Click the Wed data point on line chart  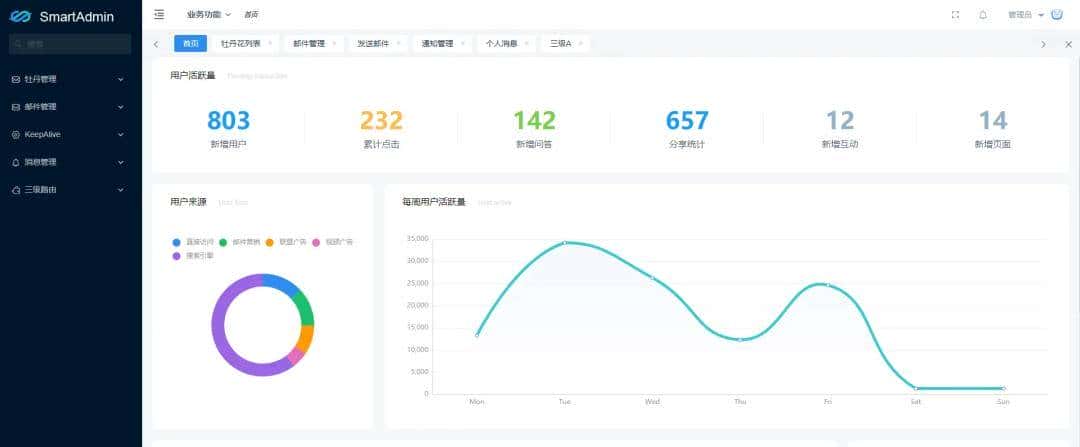652,278
